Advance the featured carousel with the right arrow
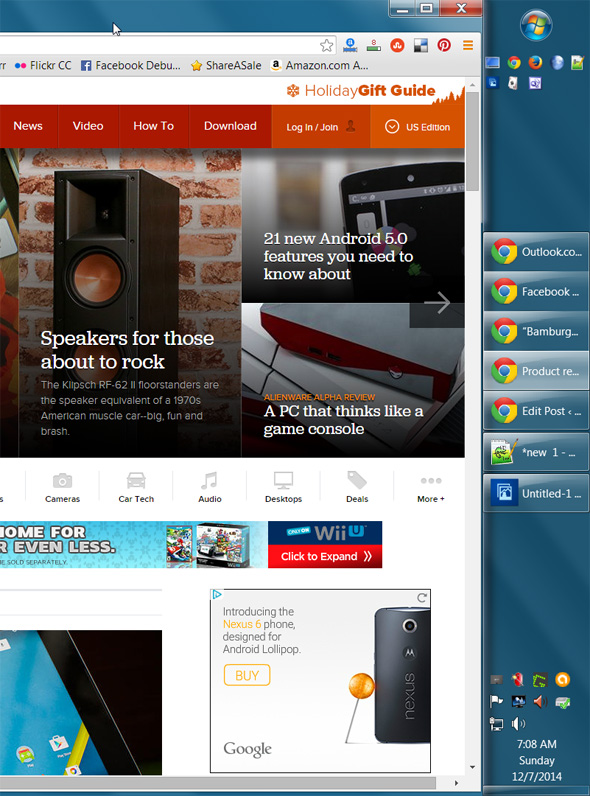Viewport: 590px width, 796px height. click(437, 303)
